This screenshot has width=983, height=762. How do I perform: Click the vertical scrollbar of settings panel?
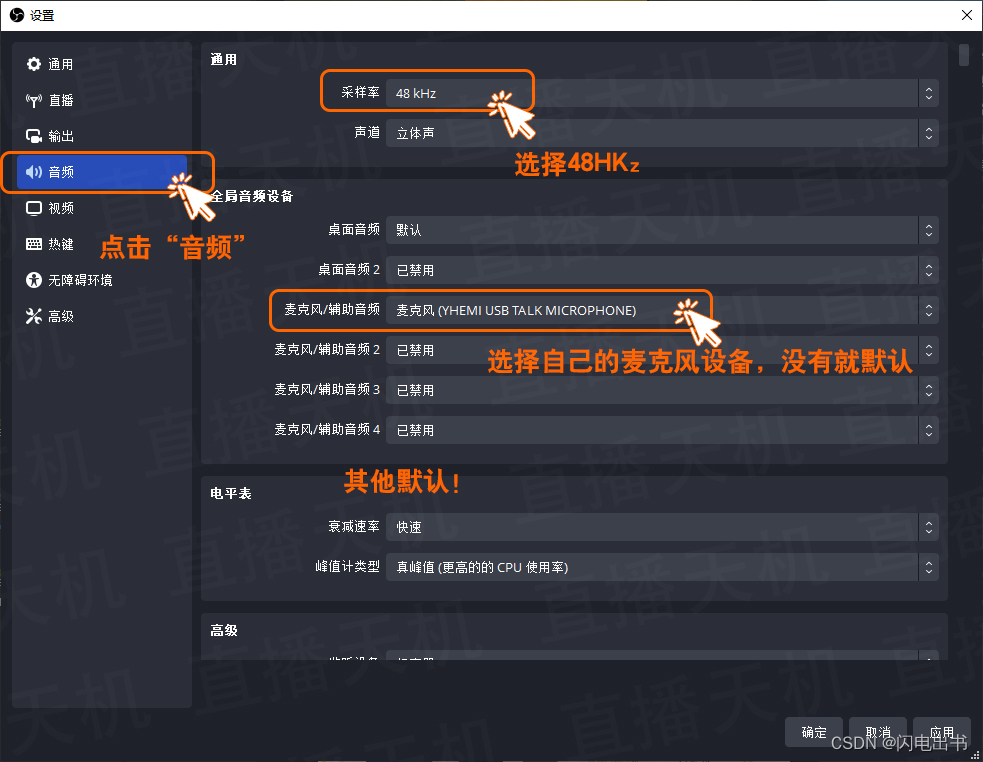pyautogui.click(x=964, y=54)
